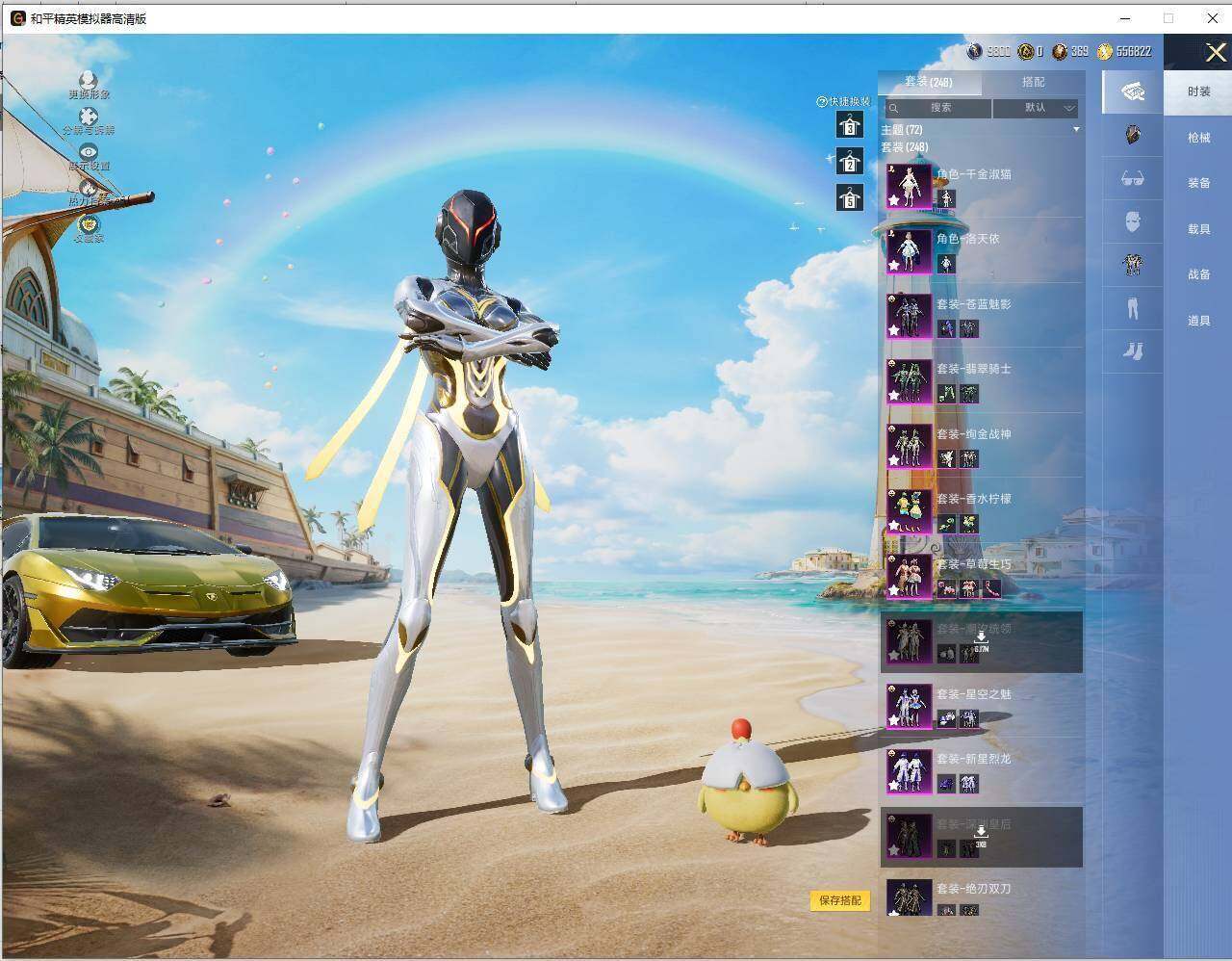Select the pants category icon
The image size is (1232, 961).
click(x=1133, y=308)
